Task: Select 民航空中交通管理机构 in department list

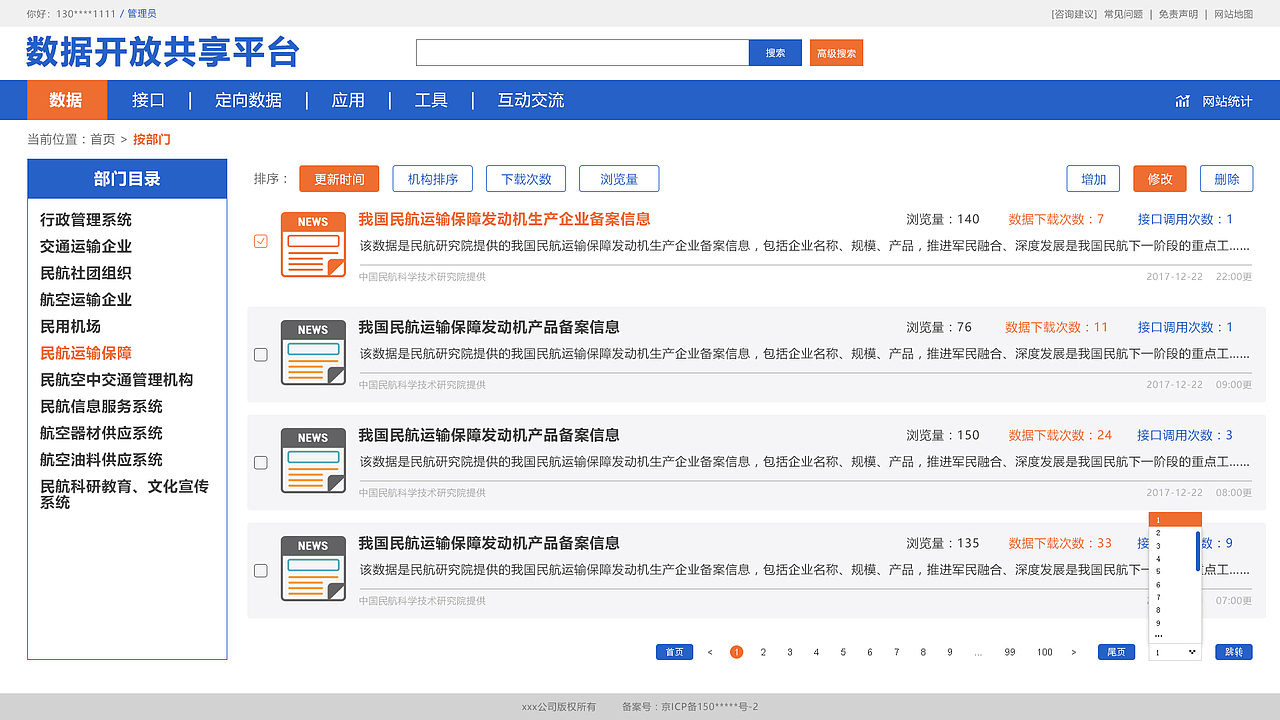Action: point(116,380)
